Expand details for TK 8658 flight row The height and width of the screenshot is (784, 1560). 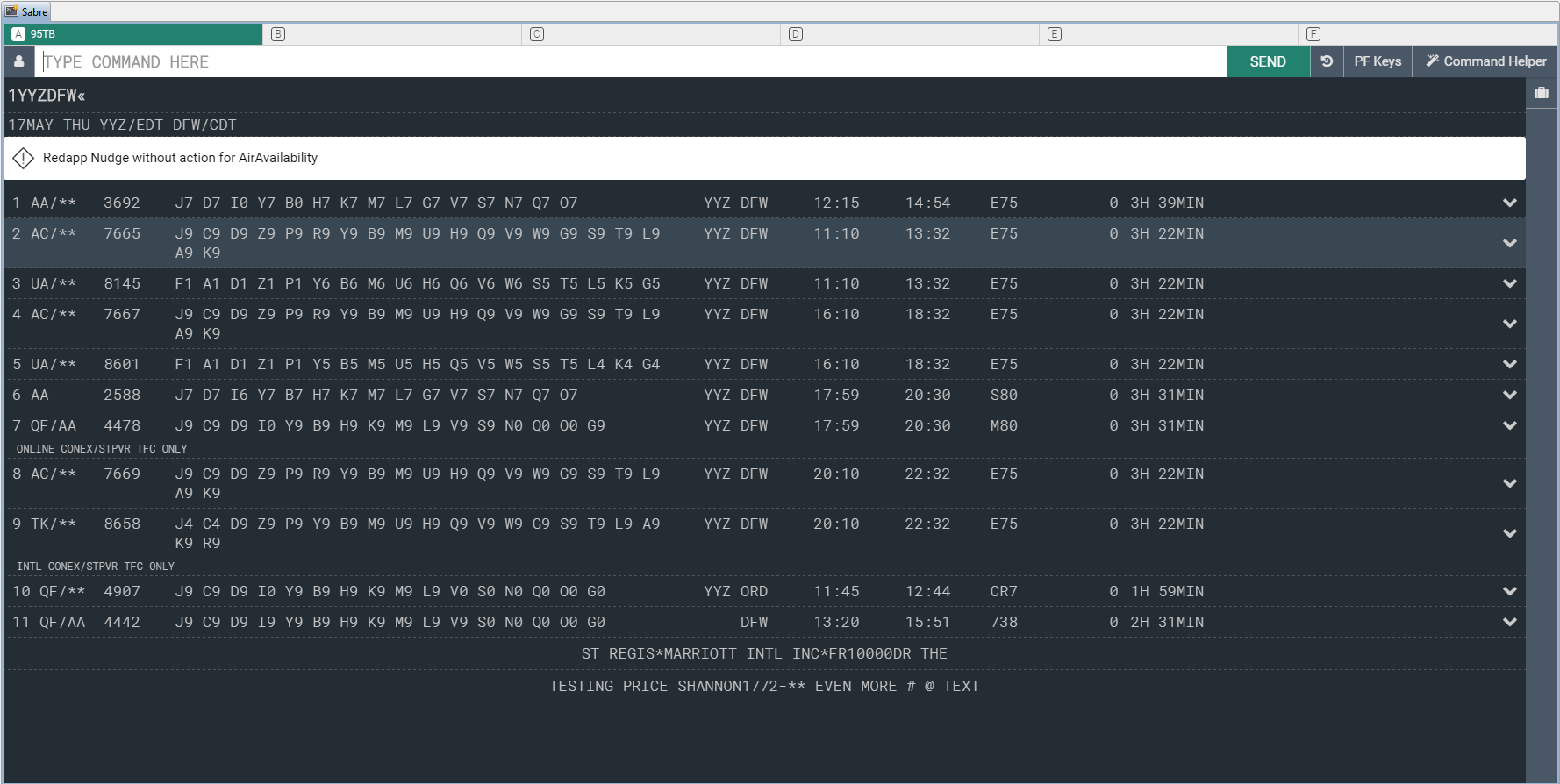point(1509,533)
